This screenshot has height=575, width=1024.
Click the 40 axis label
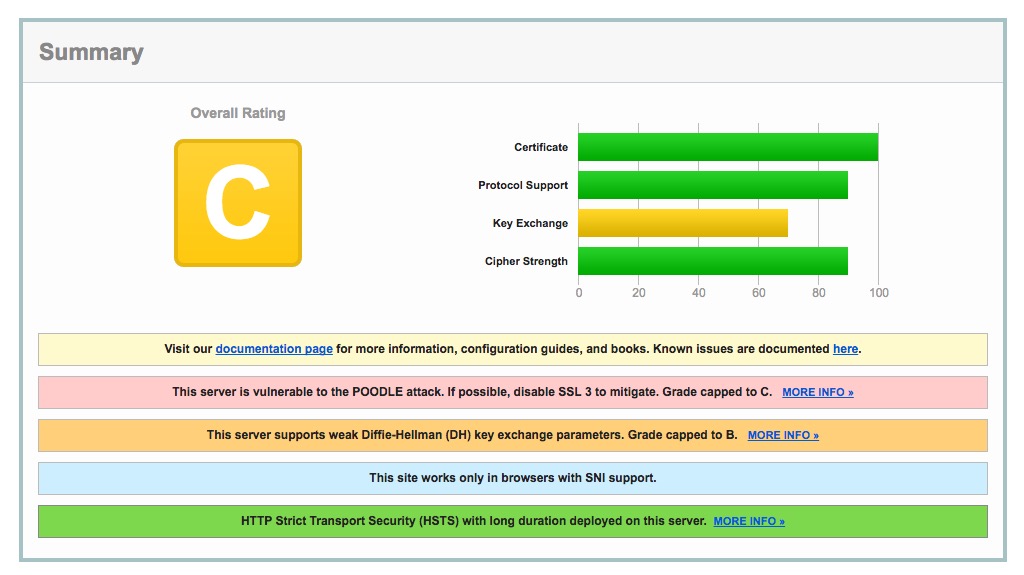point(699,293)
